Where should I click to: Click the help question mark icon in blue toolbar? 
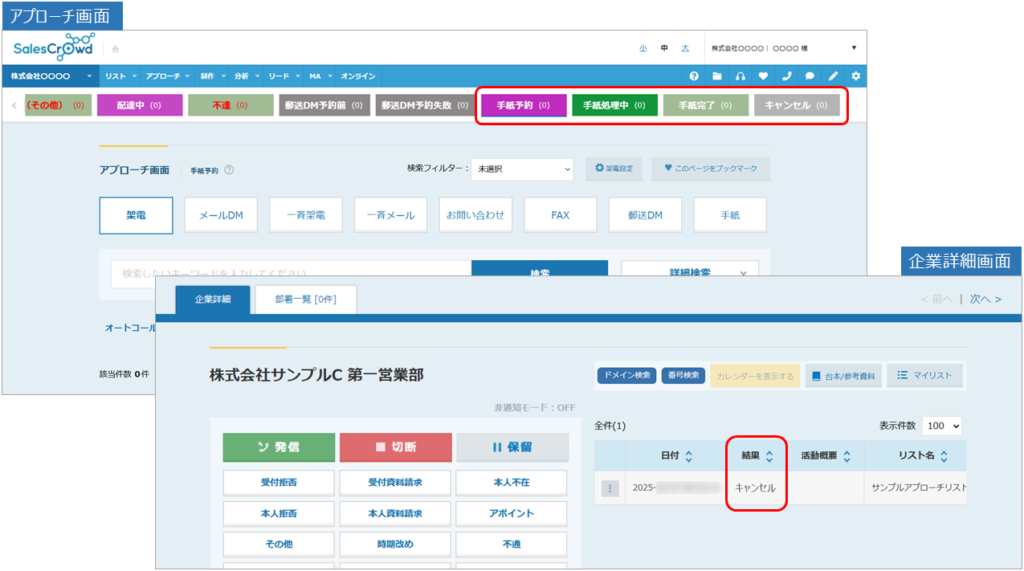click(694, 76)
